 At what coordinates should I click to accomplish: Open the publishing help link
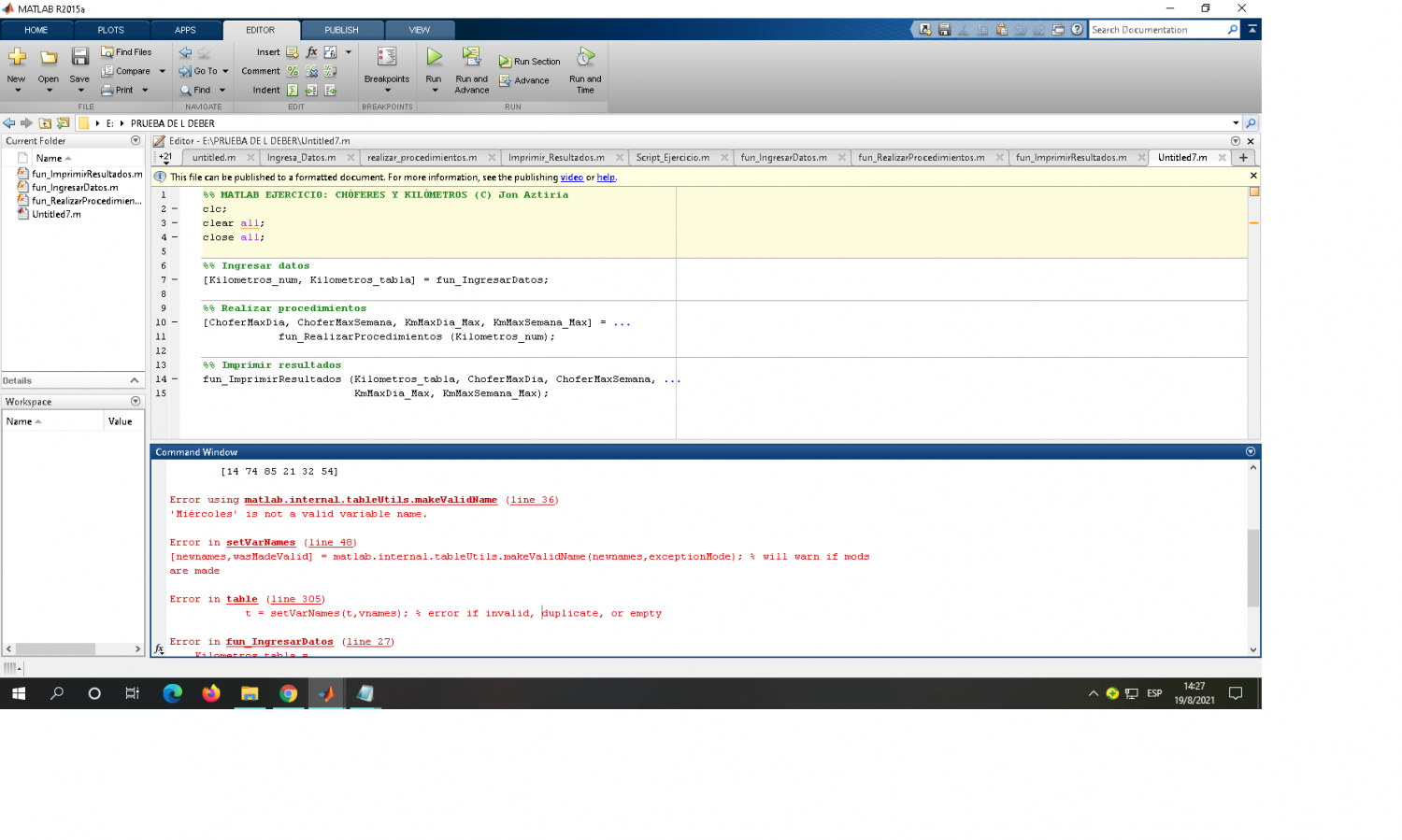[x=606, y=178]
